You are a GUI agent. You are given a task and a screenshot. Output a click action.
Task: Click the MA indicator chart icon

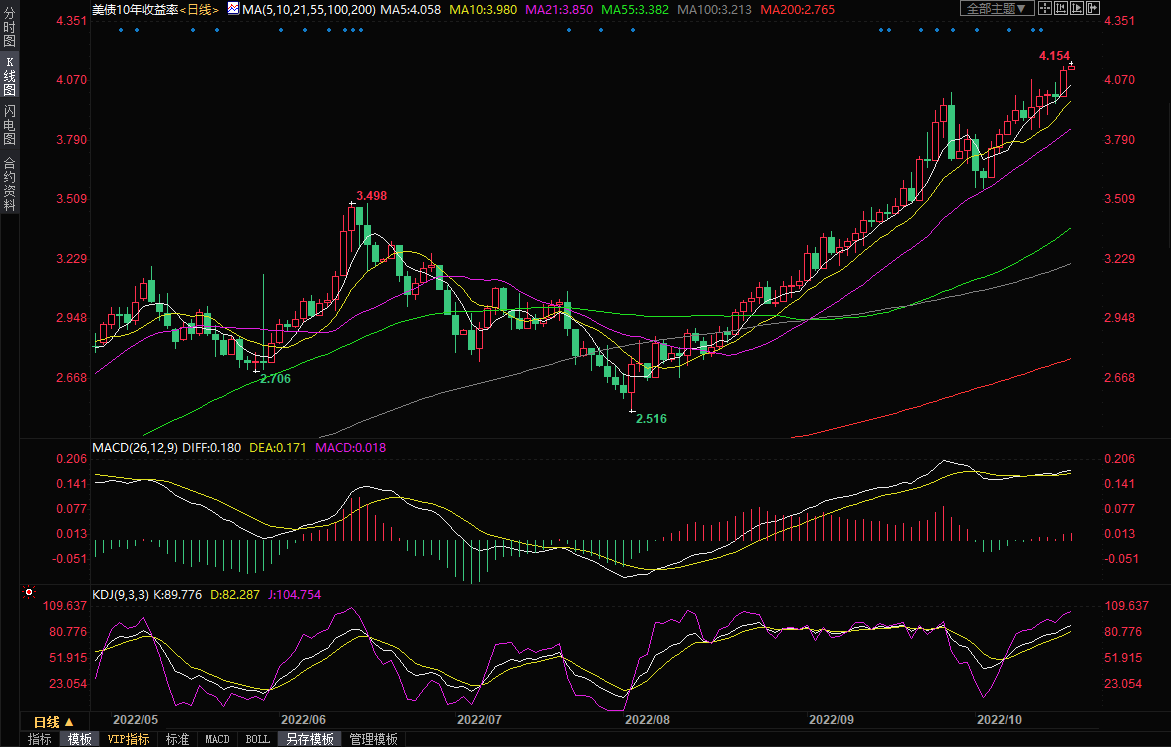233,8
